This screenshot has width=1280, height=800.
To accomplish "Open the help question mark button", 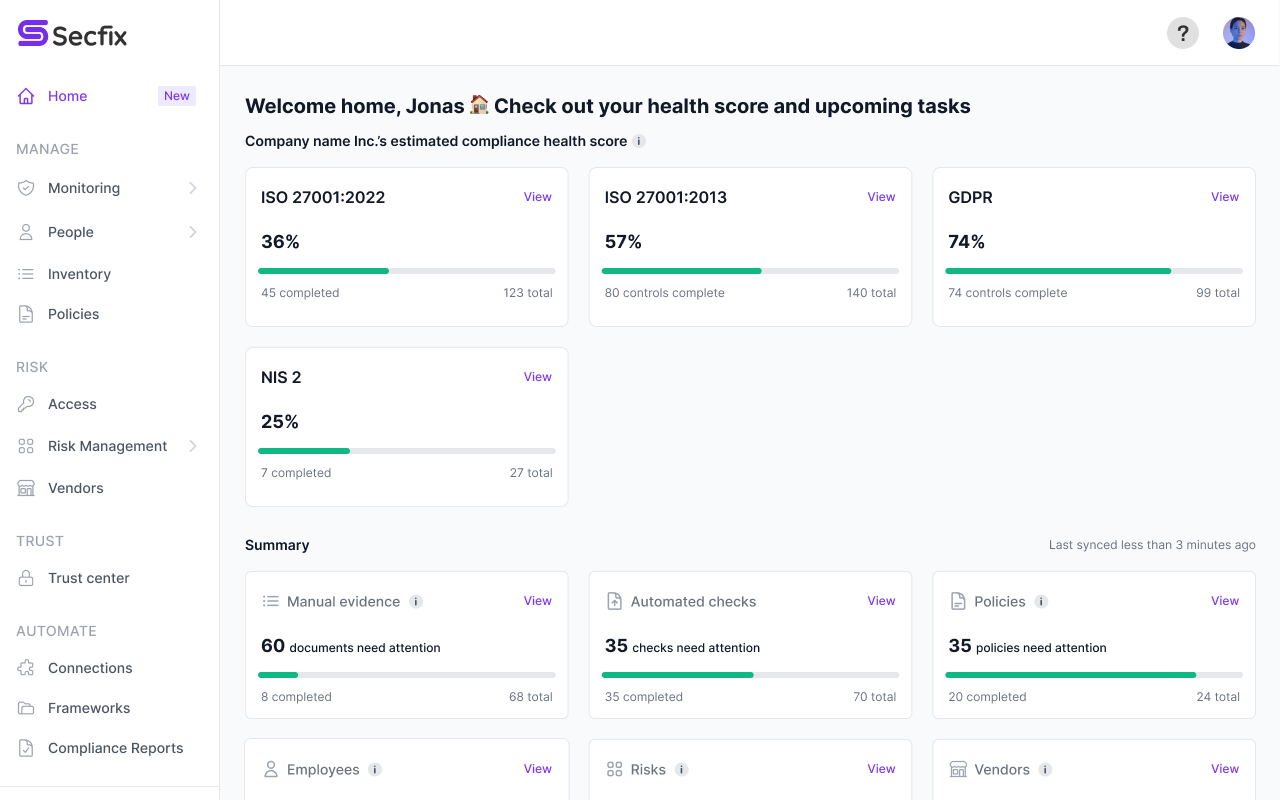I will coord(1182,33).
